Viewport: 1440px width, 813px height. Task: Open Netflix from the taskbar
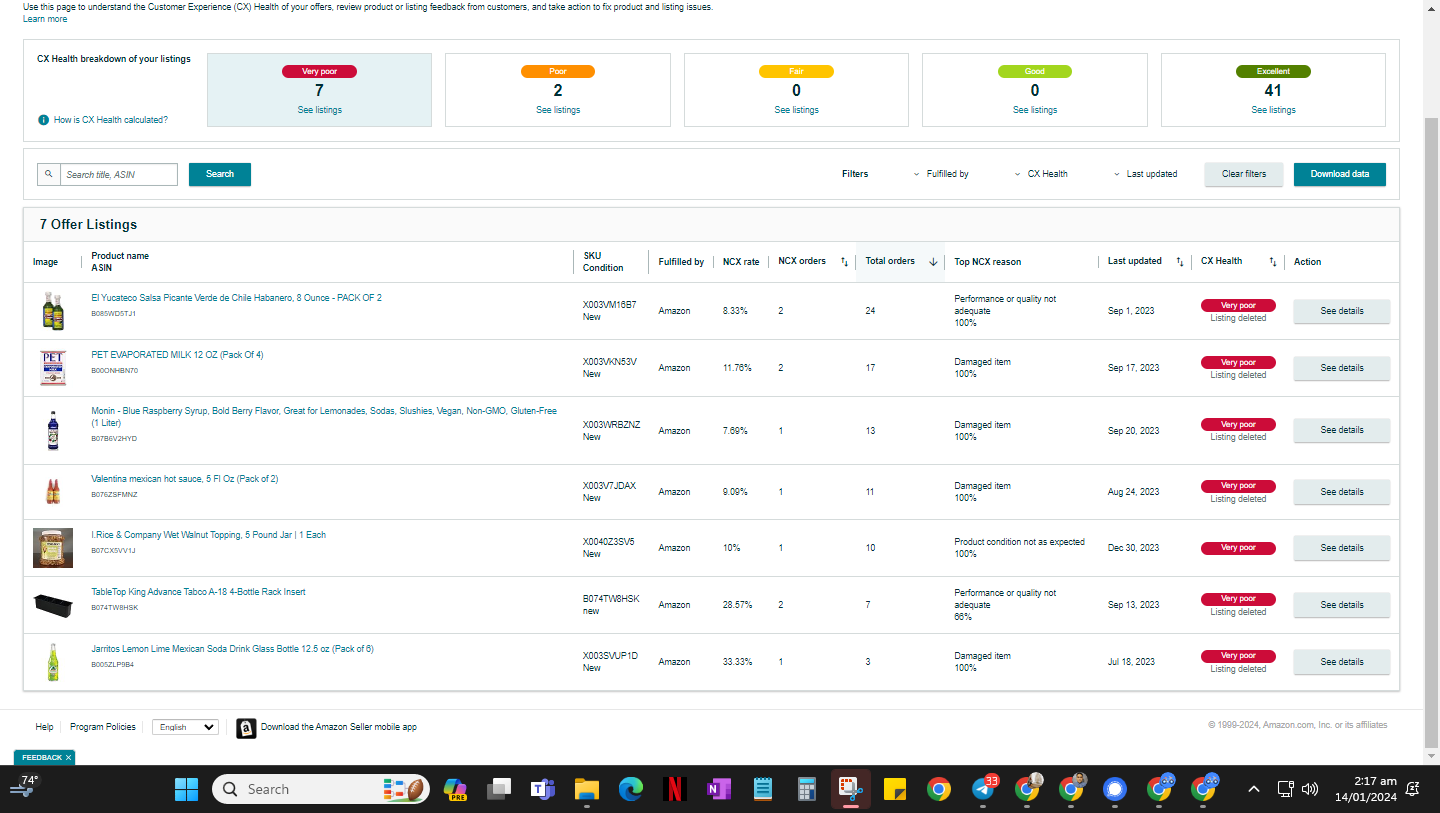coord(675,789)
